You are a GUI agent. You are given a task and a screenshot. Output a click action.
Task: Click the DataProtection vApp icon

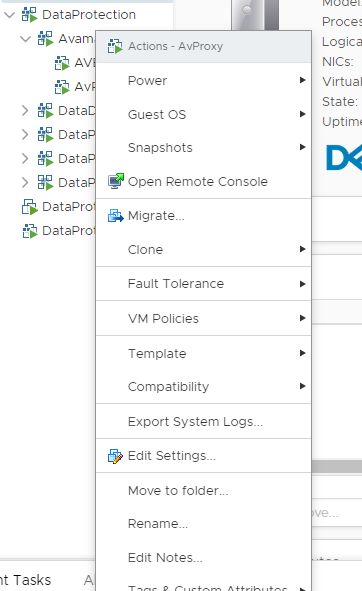pos(29,15)
